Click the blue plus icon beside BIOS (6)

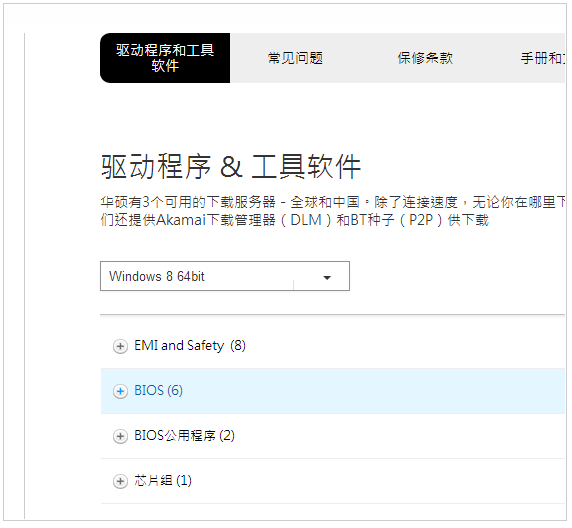120,392
